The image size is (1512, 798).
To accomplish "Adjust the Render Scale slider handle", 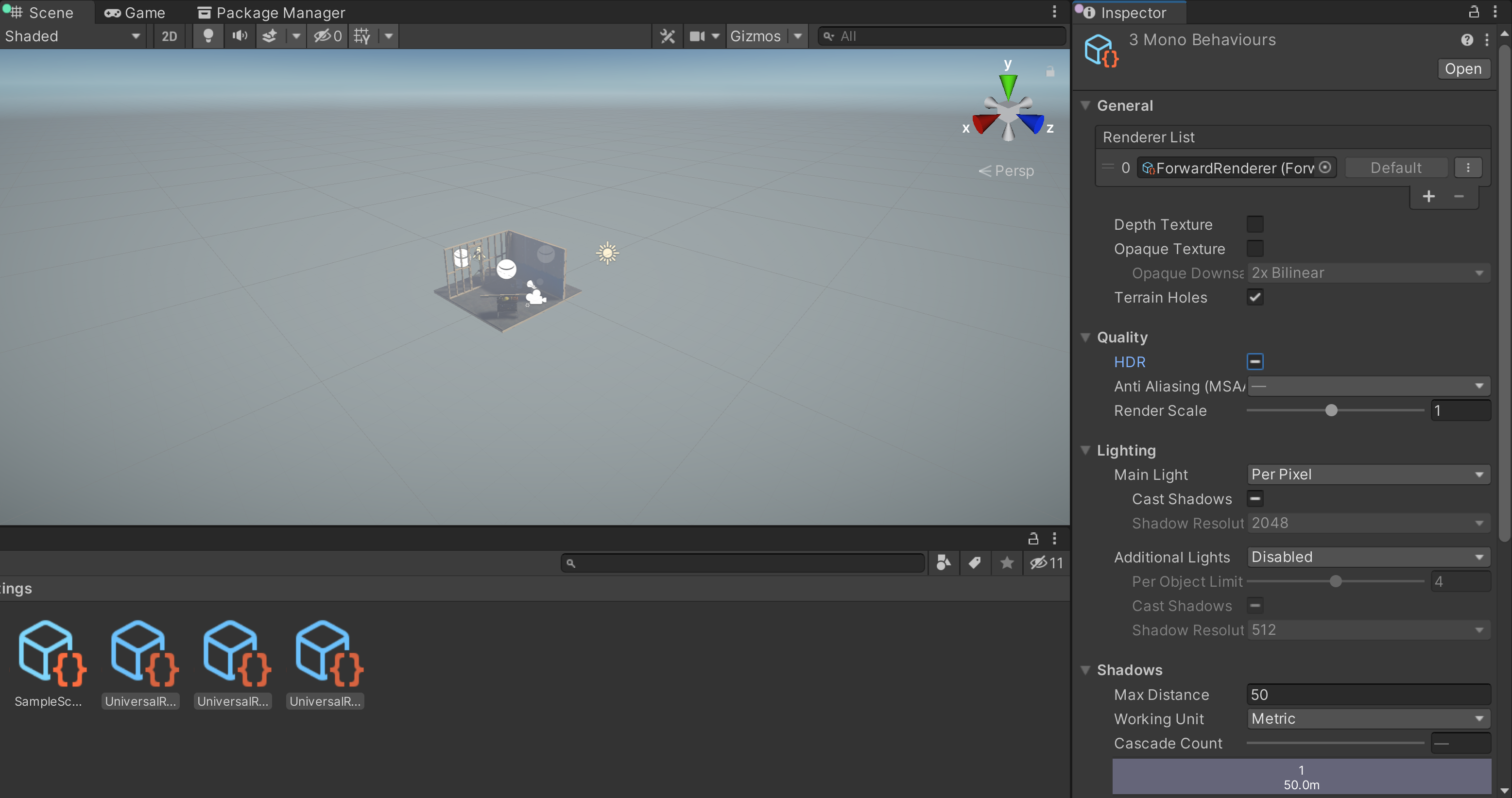I will (x=1331, y=410).
